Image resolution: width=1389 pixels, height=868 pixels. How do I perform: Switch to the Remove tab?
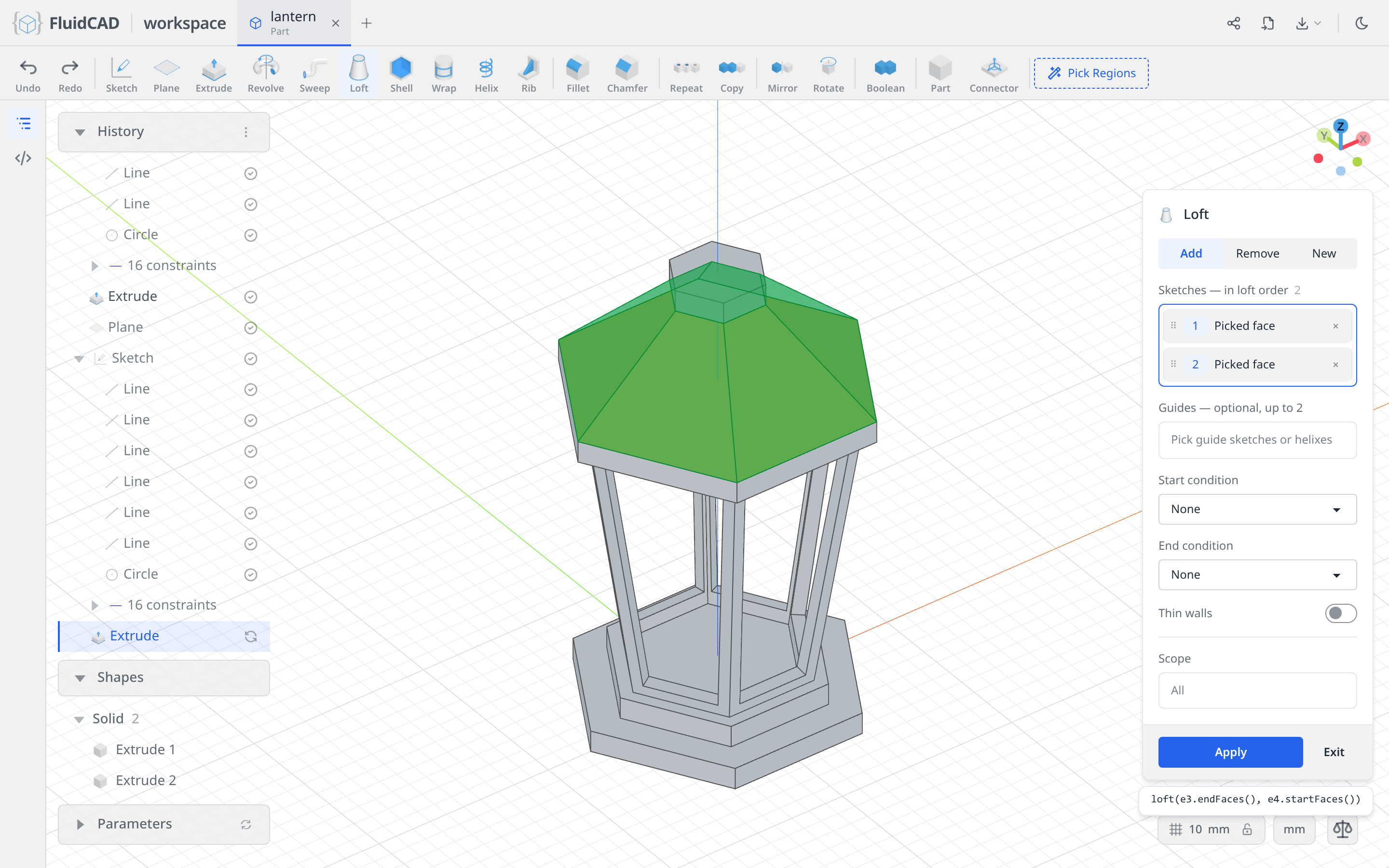(1257, 253)
